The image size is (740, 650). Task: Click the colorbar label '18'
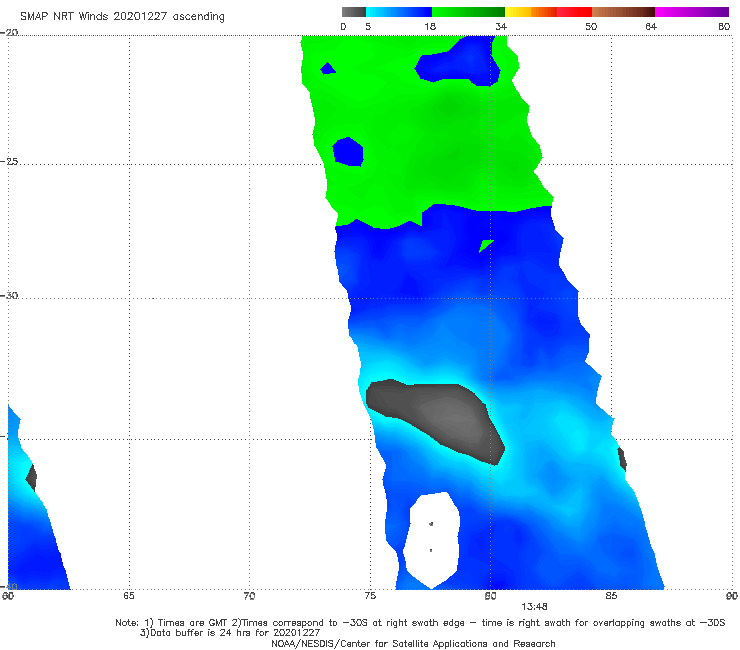(430, 26)
